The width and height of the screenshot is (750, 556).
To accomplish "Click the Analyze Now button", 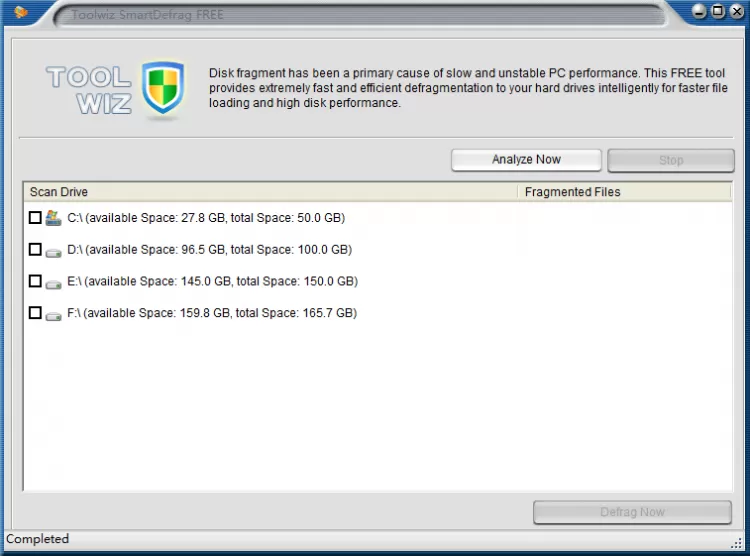I will pos(526,160).
